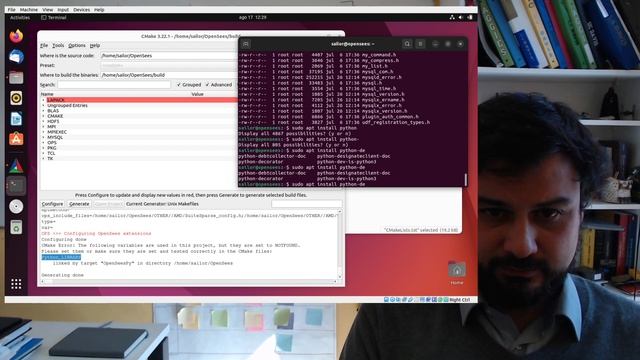Viewport: 640px width, 360px height.
Task: Select the CMake triangle icon in dock
Action: 16,165
